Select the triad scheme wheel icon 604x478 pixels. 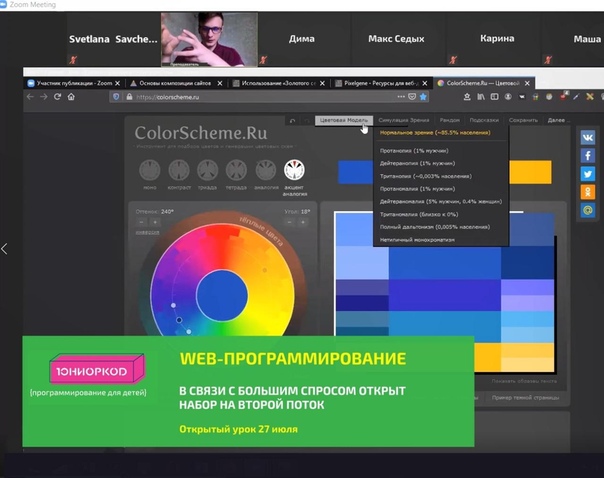(x=208, y=170)
